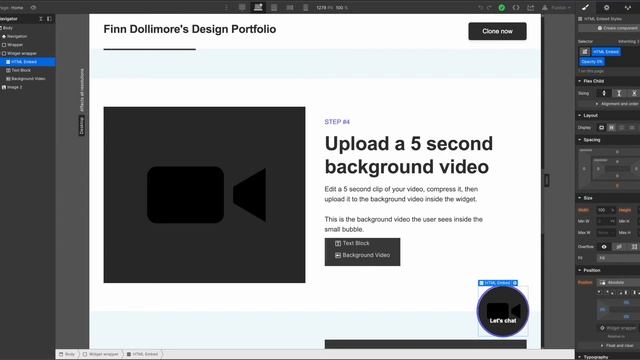Select the Image 2 row in Navigator
The image size is (640, 360).
point(27,87)
